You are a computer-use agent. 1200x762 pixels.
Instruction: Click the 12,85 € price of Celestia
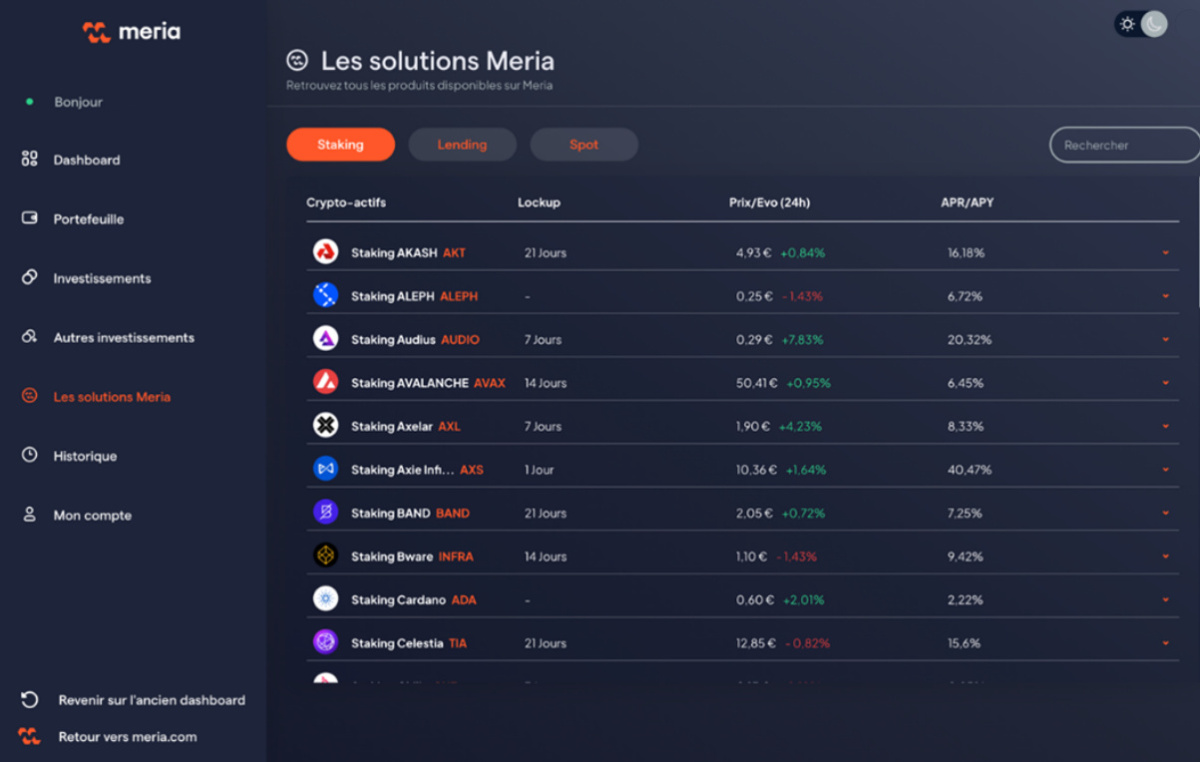pyautogui.click(x=756, y=643)
